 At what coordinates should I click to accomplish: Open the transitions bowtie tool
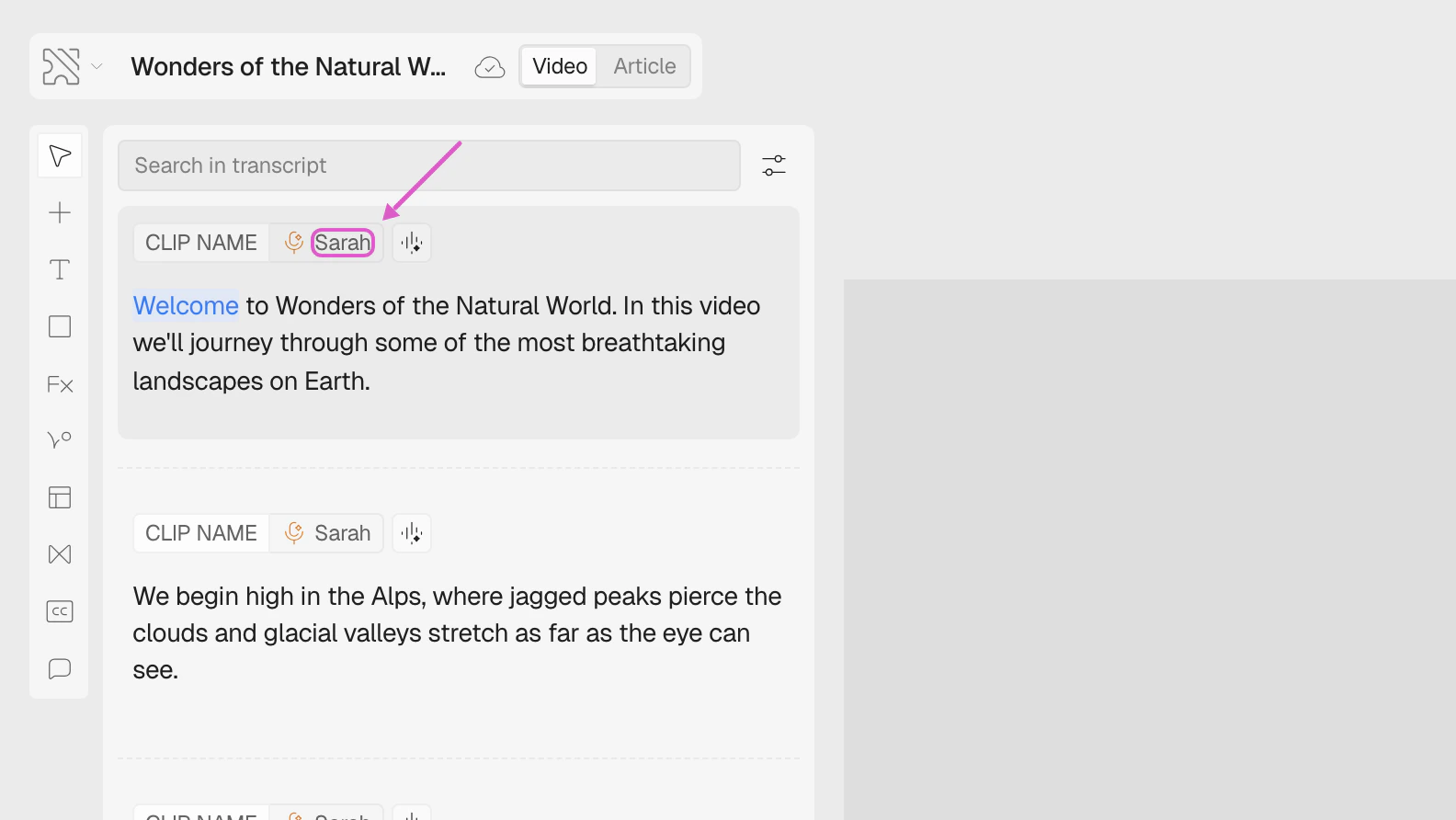[60, 554]
